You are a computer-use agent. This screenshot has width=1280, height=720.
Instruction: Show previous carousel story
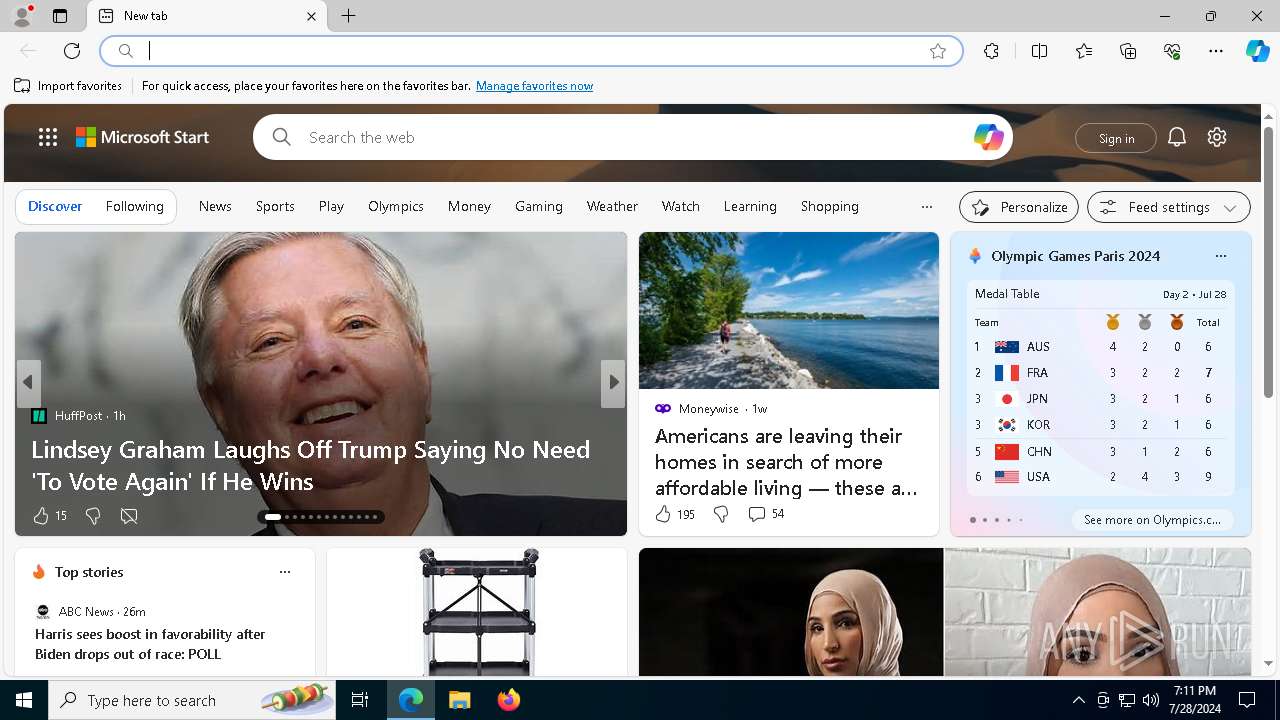point(28,383)
